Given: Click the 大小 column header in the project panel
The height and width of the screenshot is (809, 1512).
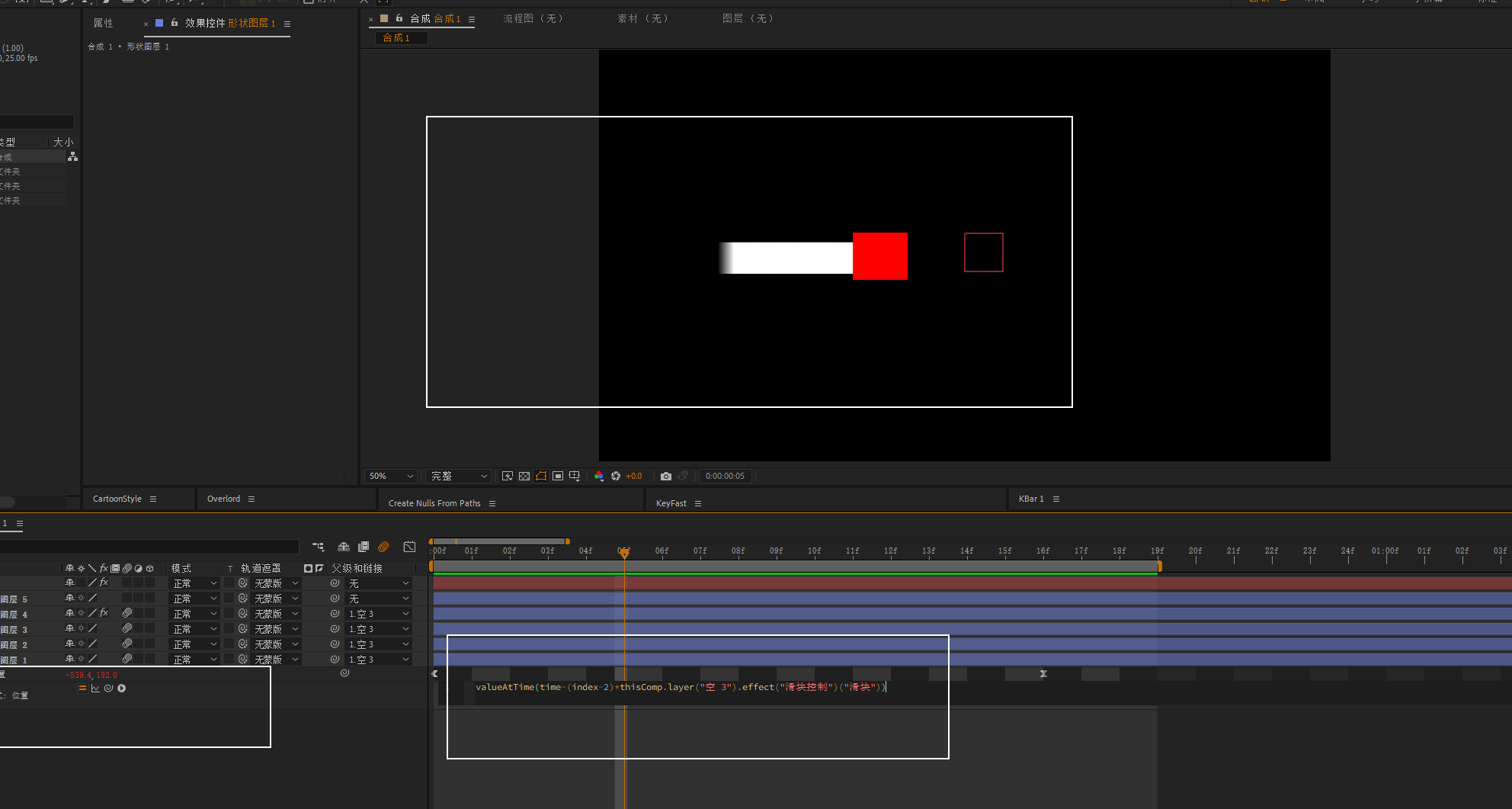Looking at the screenshot, I should point(63,142).
